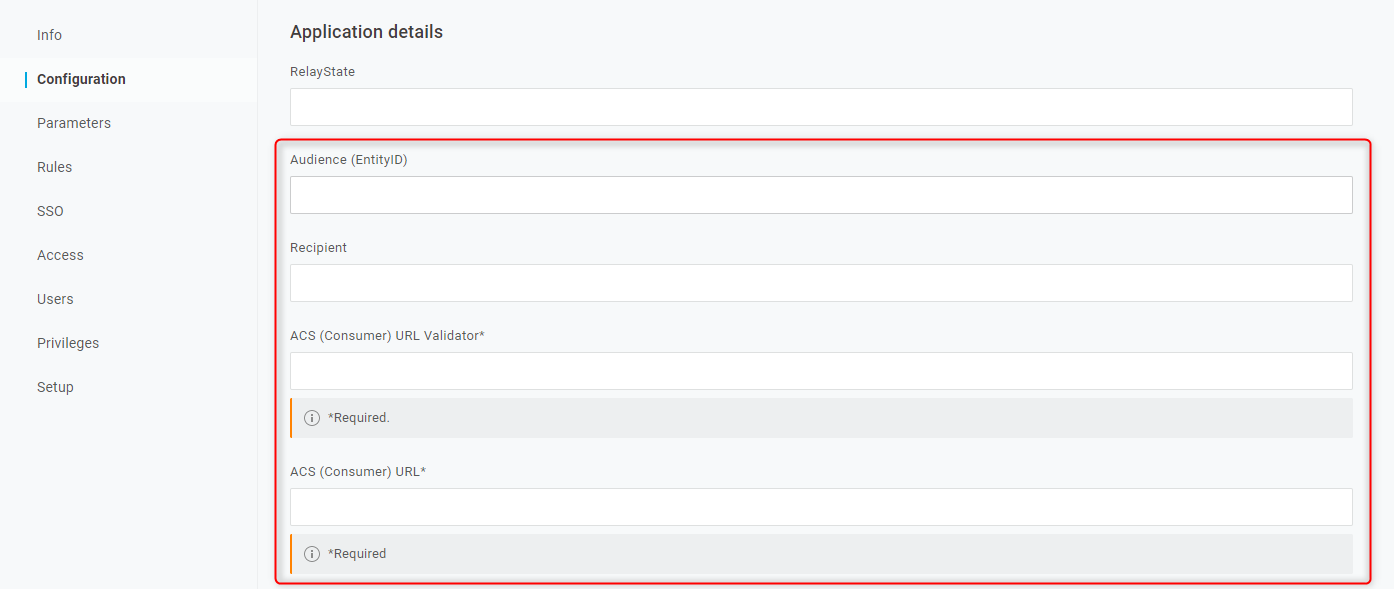Image resolution: width=1394 pixels, height=589 pixels.
Task: Open the Info section in the sidebar
Action: click(x=49, y=35)
